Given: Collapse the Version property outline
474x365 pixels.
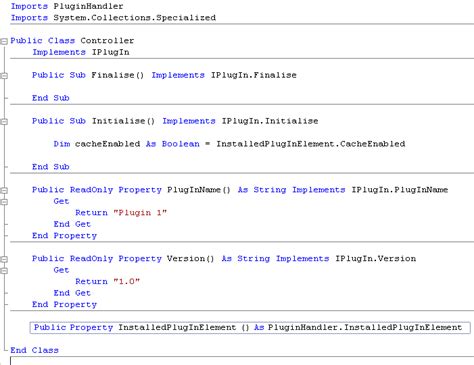Looking at the screenshot, I should tap(4, 259).
